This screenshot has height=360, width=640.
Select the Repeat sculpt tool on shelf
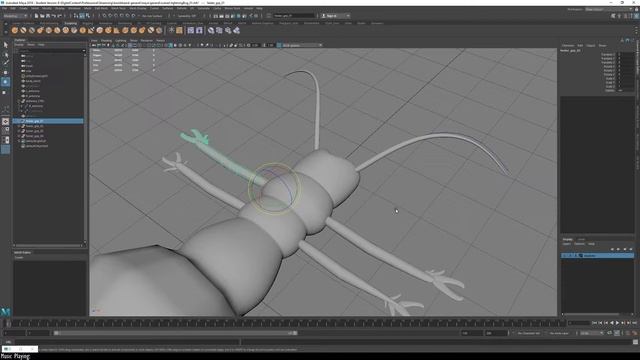pos(83,30)
